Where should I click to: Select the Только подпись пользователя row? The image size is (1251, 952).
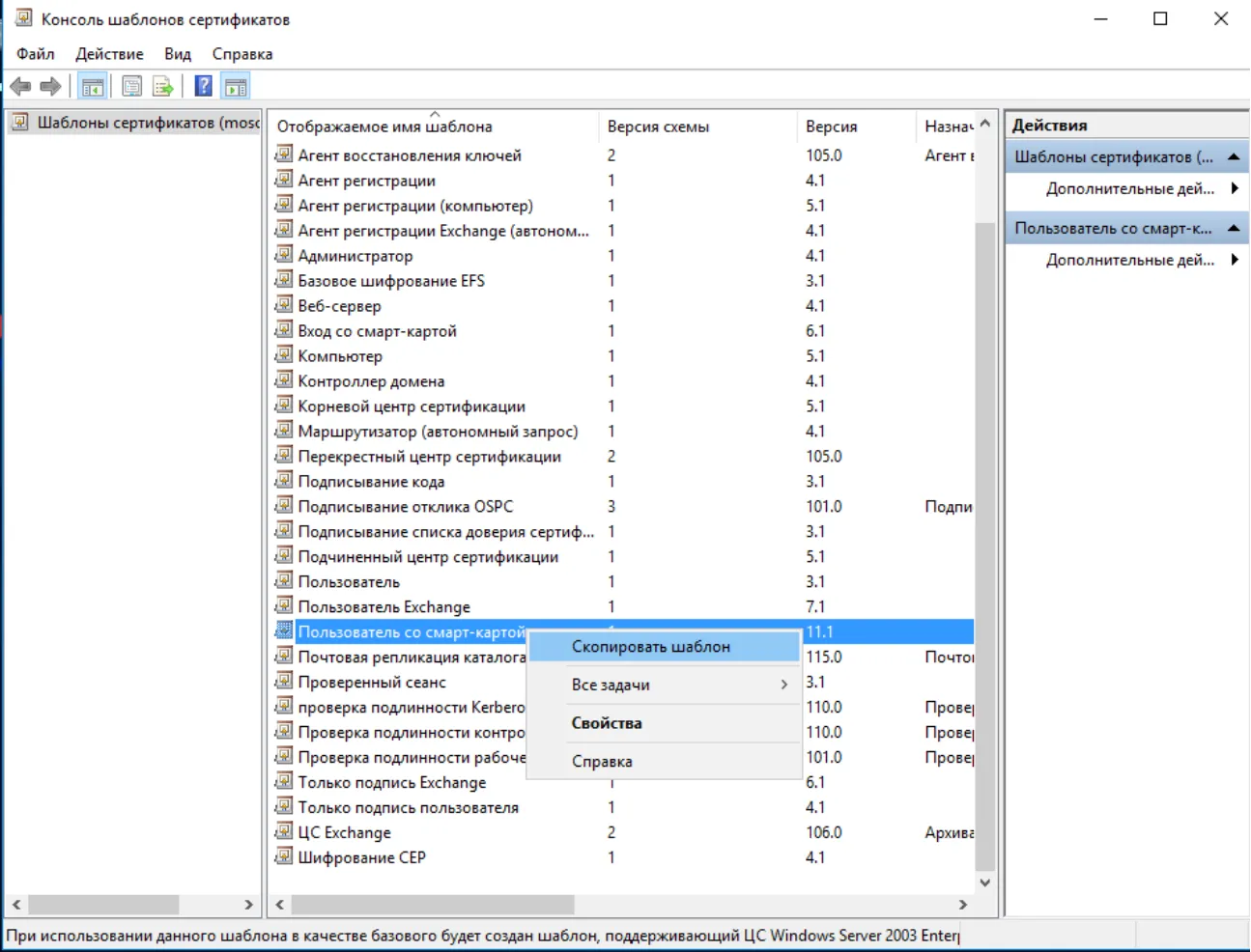coord(622,807)
